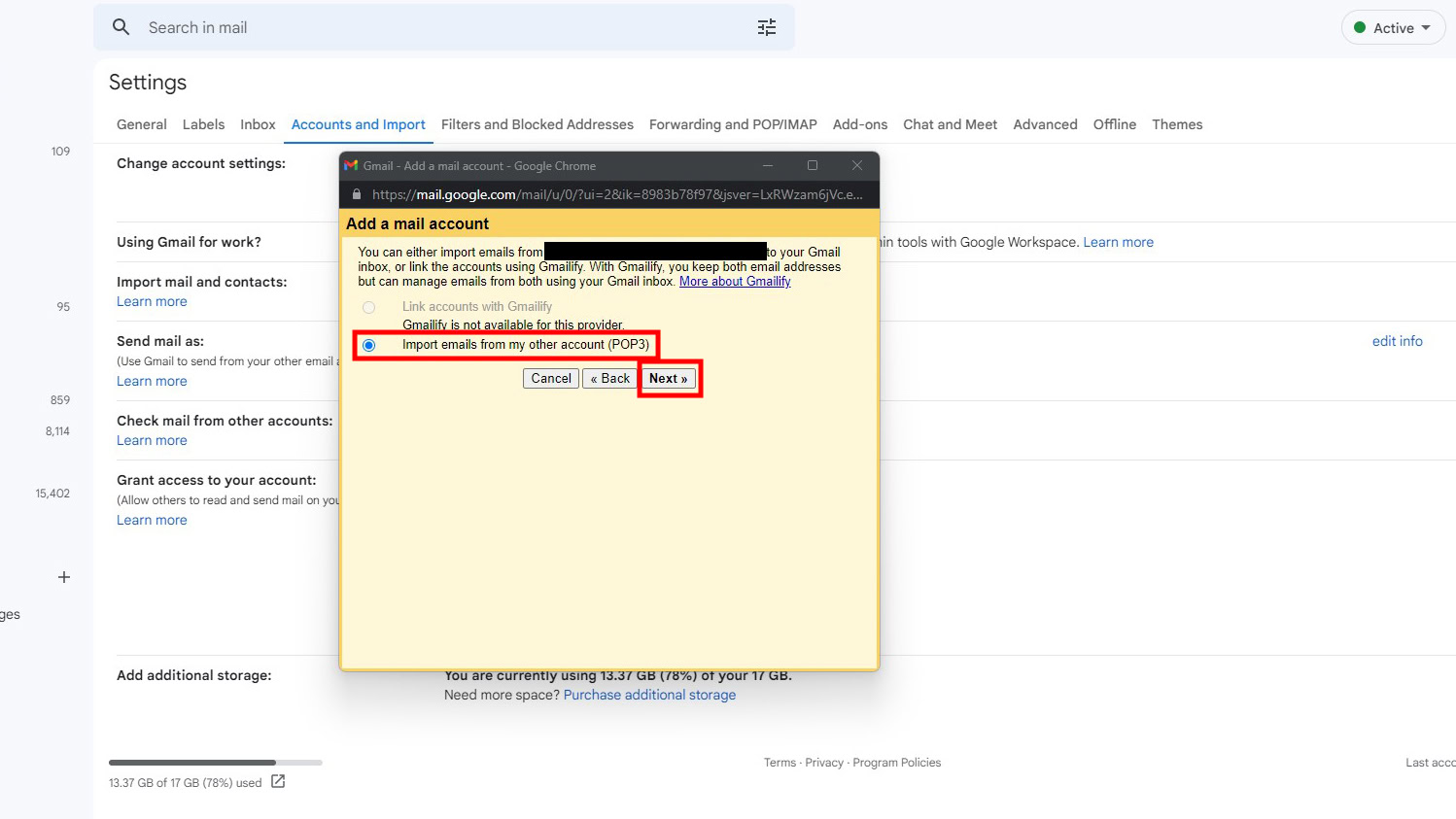Screen dimensions: 1456x819
Task: Go back using the Back button
Action: 609,378
